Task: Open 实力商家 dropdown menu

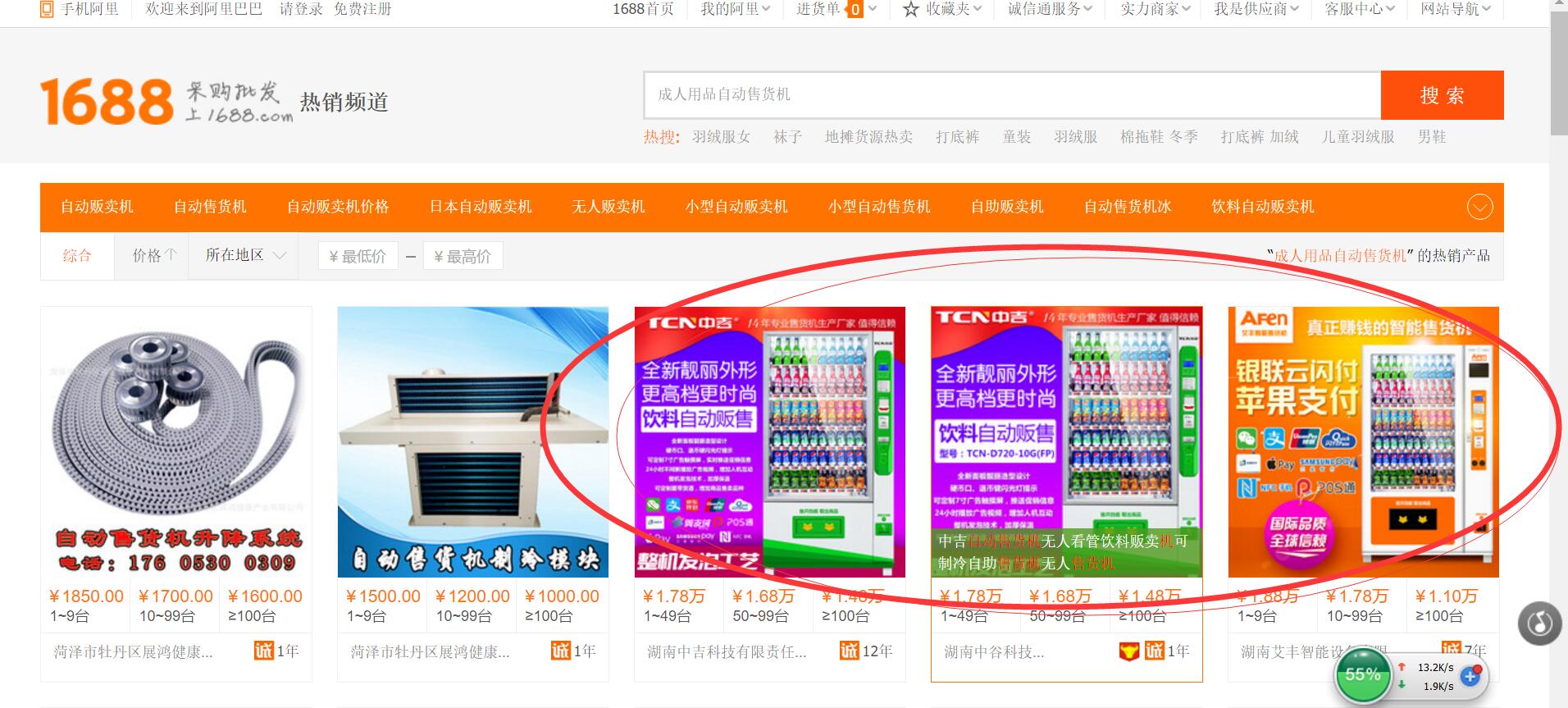Action: (1155, 9)
